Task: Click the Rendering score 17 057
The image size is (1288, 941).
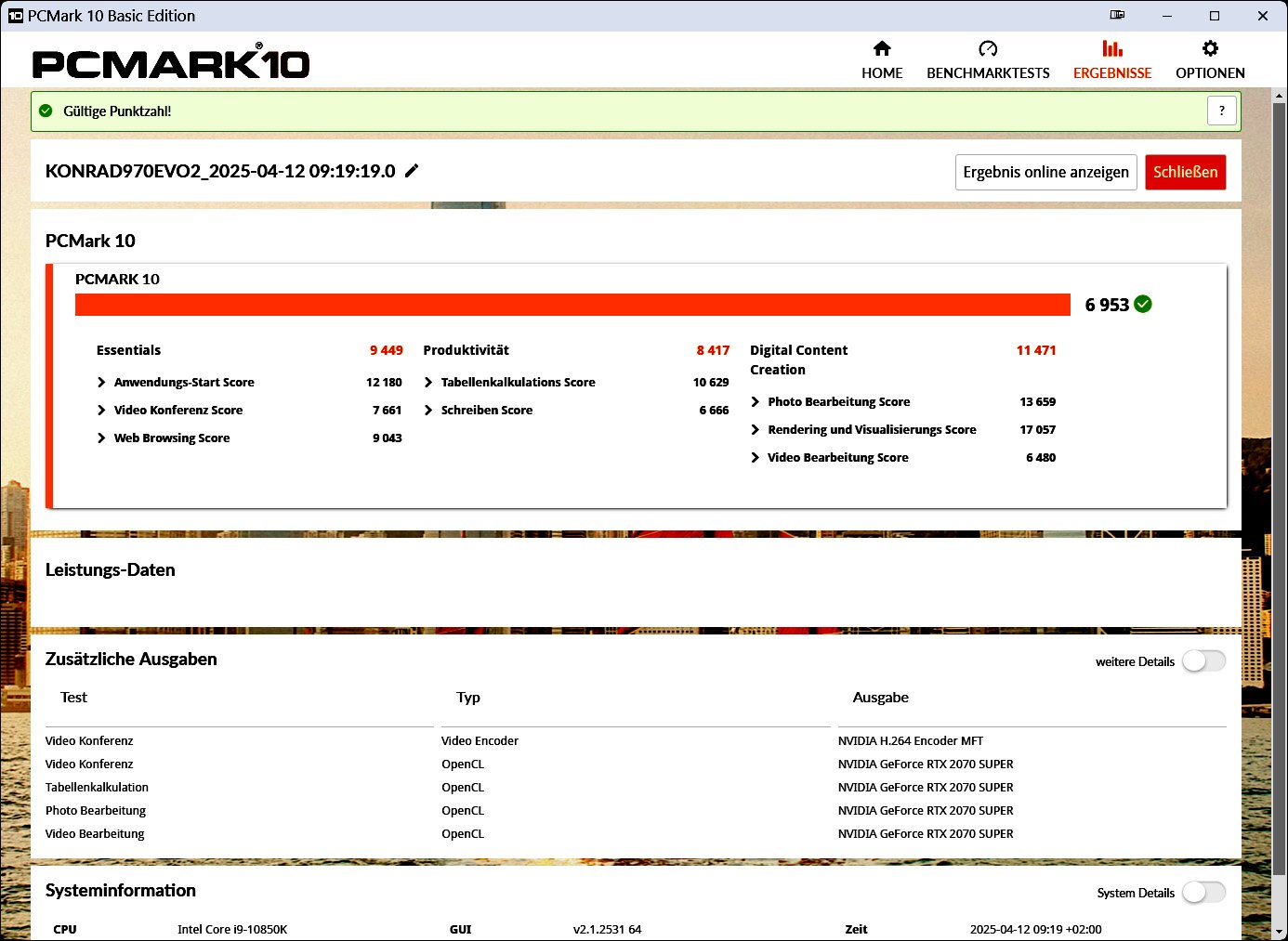Action: point(1038,429)
